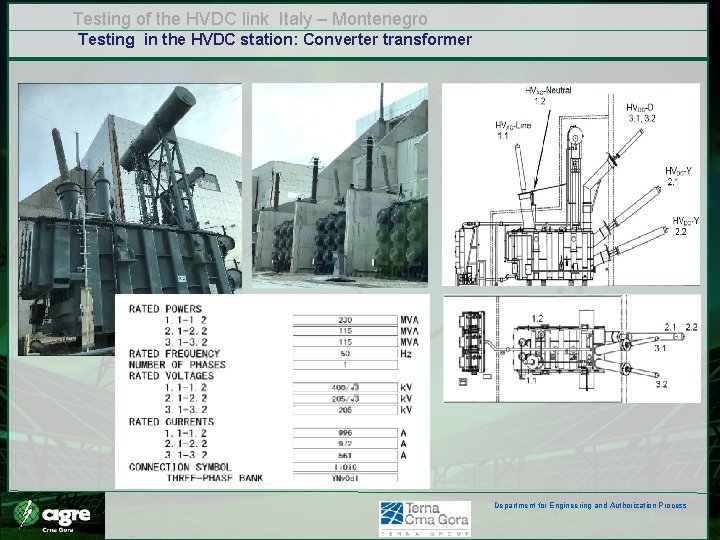Click the 'RATED POWERS' heading
This screenshot has width=720, height=540.
[165, 309]
